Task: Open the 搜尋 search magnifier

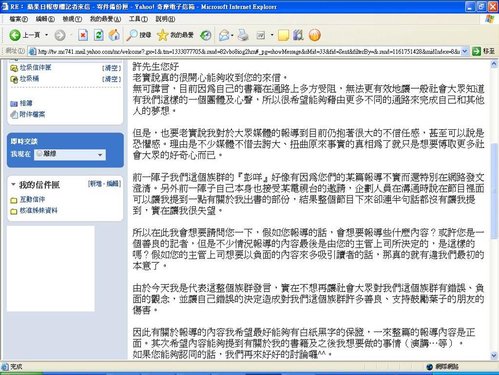Action: tap(139, 35)
